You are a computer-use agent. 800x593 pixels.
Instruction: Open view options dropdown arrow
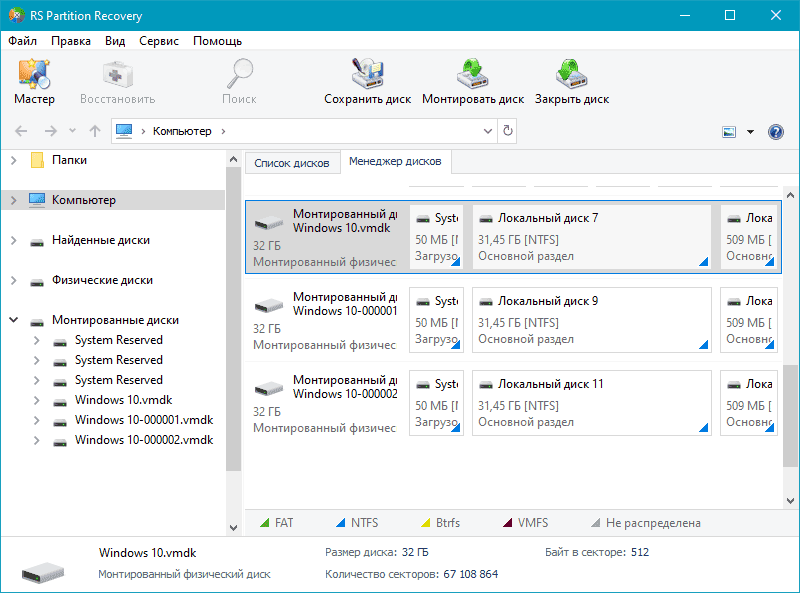751,132
